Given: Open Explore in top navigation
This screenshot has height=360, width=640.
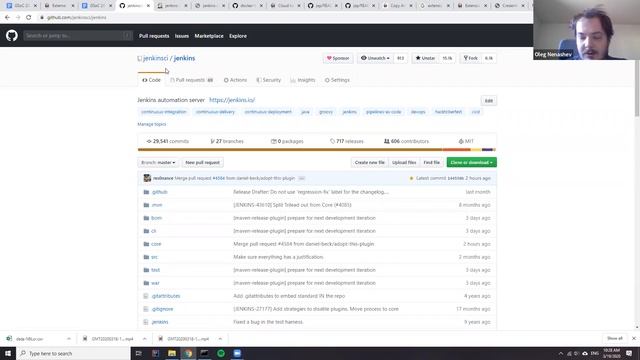Looking at the screenshot, I should point(238,36).
